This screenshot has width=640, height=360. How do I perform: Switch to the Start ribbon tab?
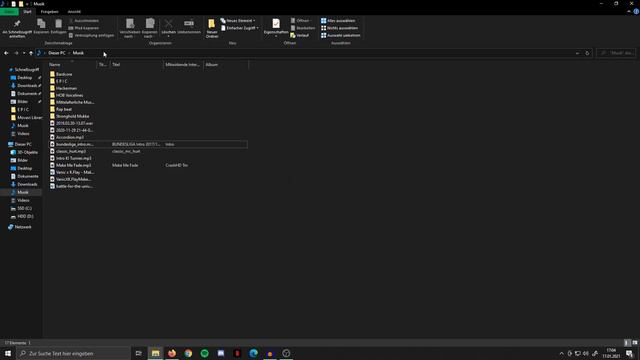click(27, 11)
